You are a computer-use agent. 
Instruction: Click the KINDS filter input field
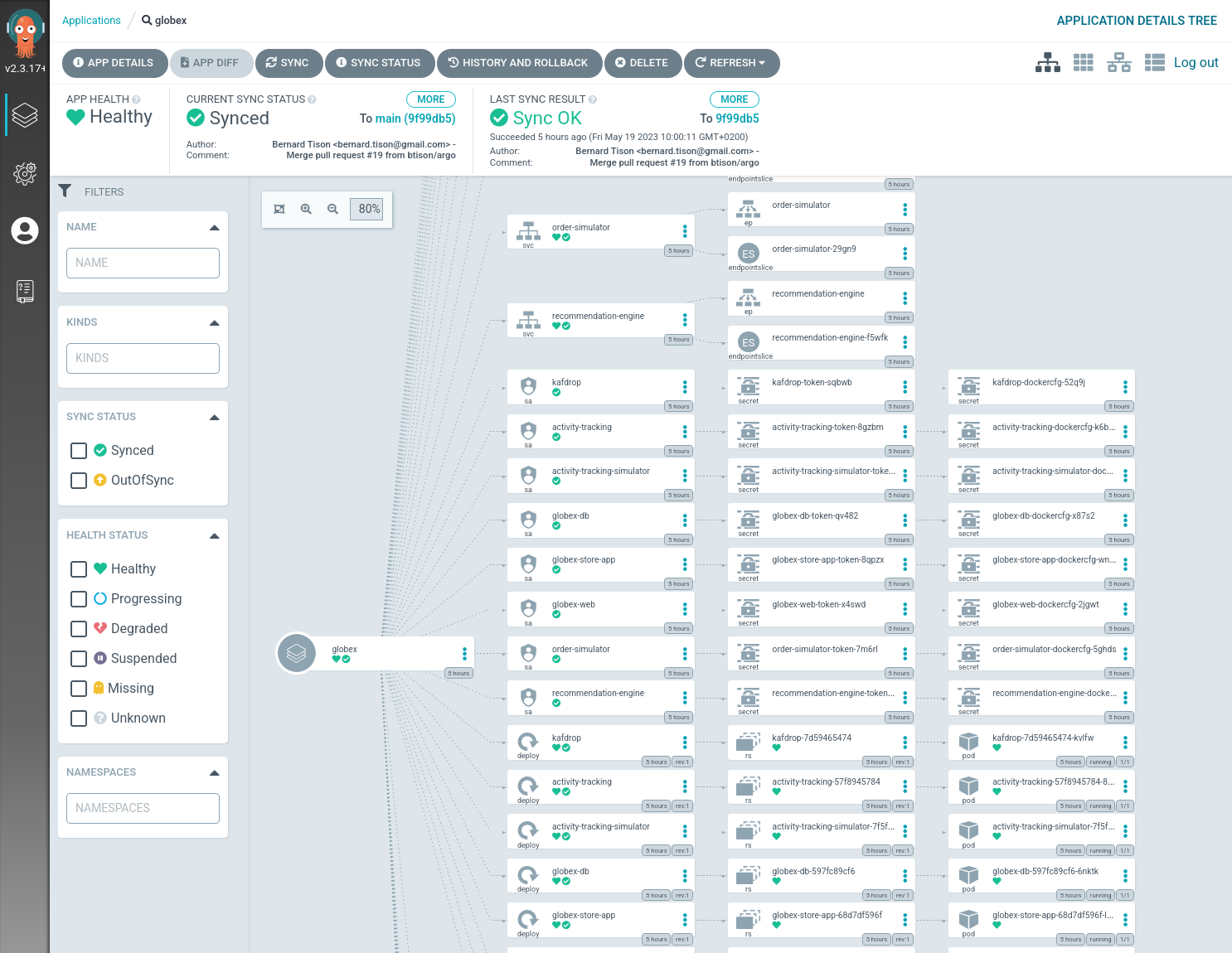pos(143,358)
